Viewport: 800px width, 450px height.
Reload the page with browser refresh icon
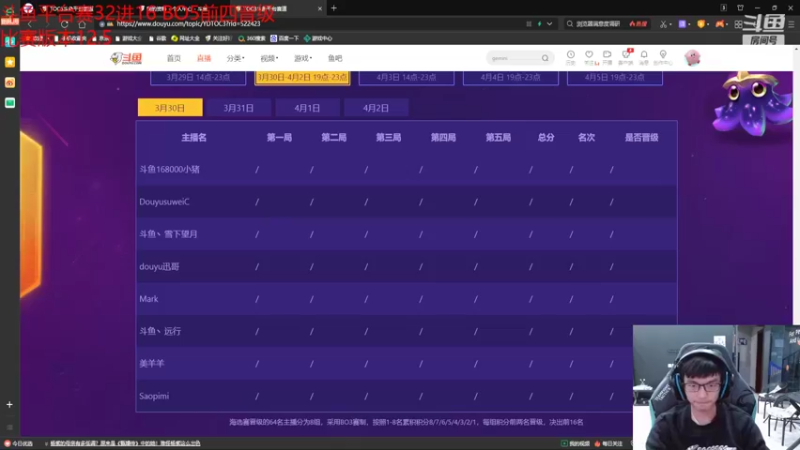tap(64, 24)
